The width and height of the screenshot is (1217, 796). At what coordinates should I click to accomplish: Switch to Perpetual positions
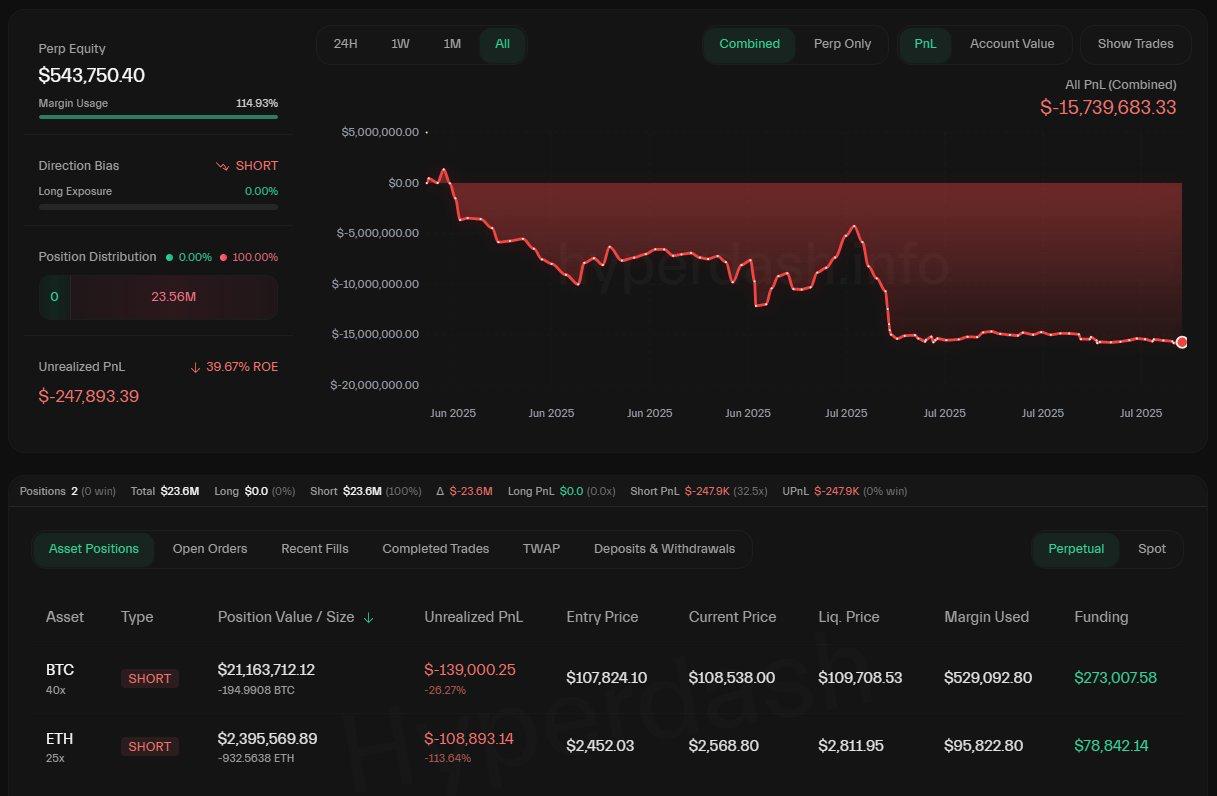pyautogui.click(x=1076, y=549)
